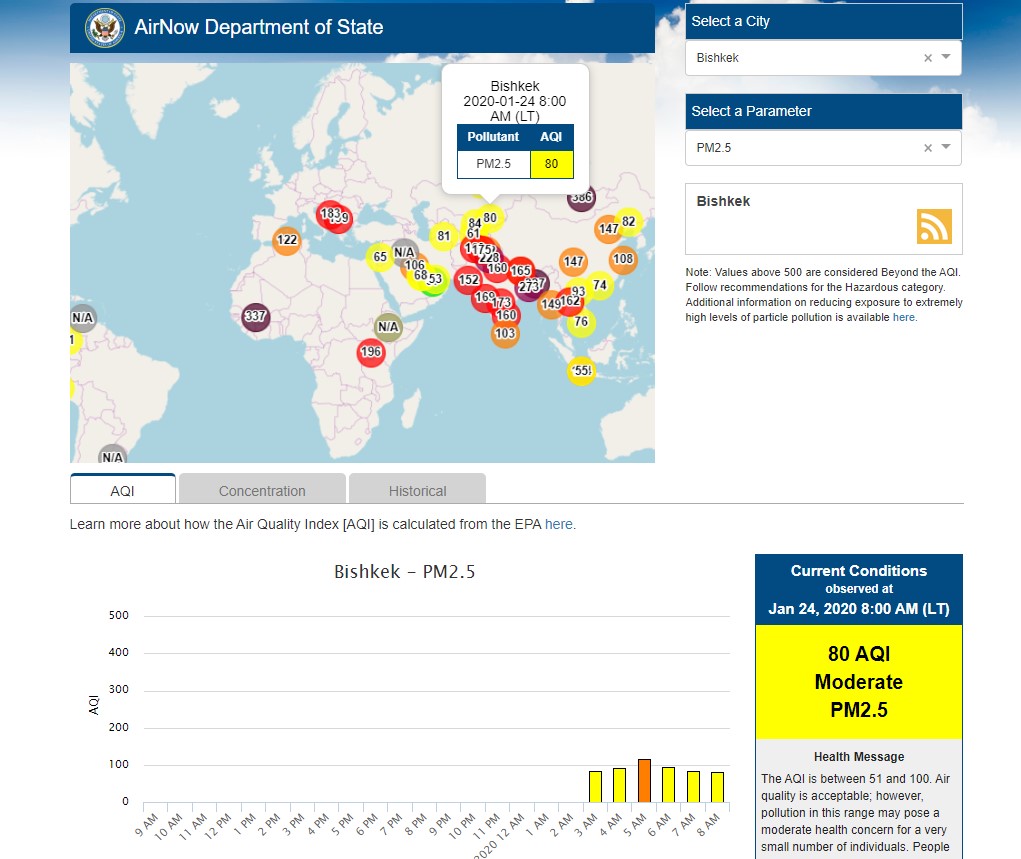Image resolution: width=1021 pixels, height=859 pixels.
Task: Select the orange map marker showing 122
Action: (287, 240)
